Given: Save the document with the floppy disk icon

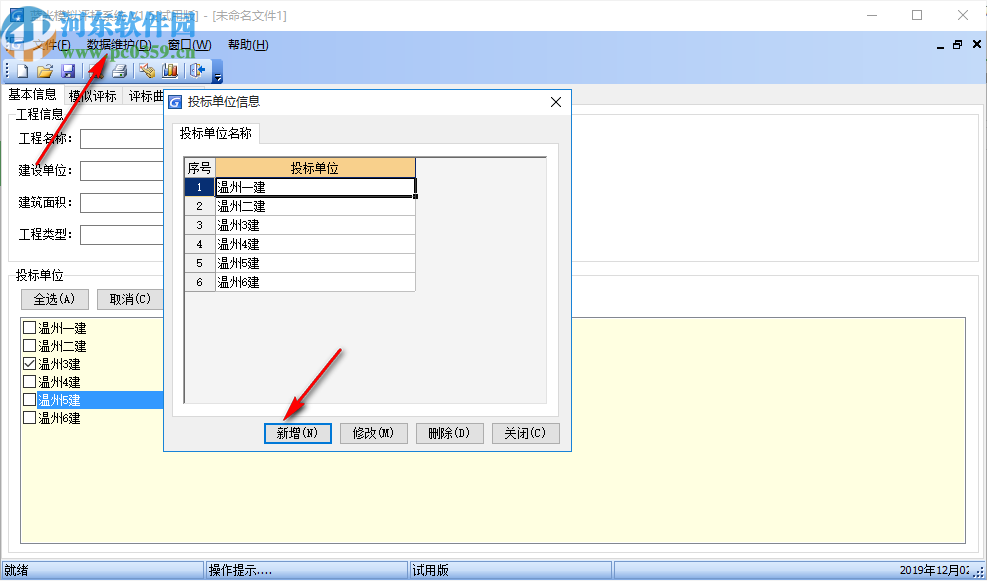Looking at the screenshot, I should click(69, 71).
